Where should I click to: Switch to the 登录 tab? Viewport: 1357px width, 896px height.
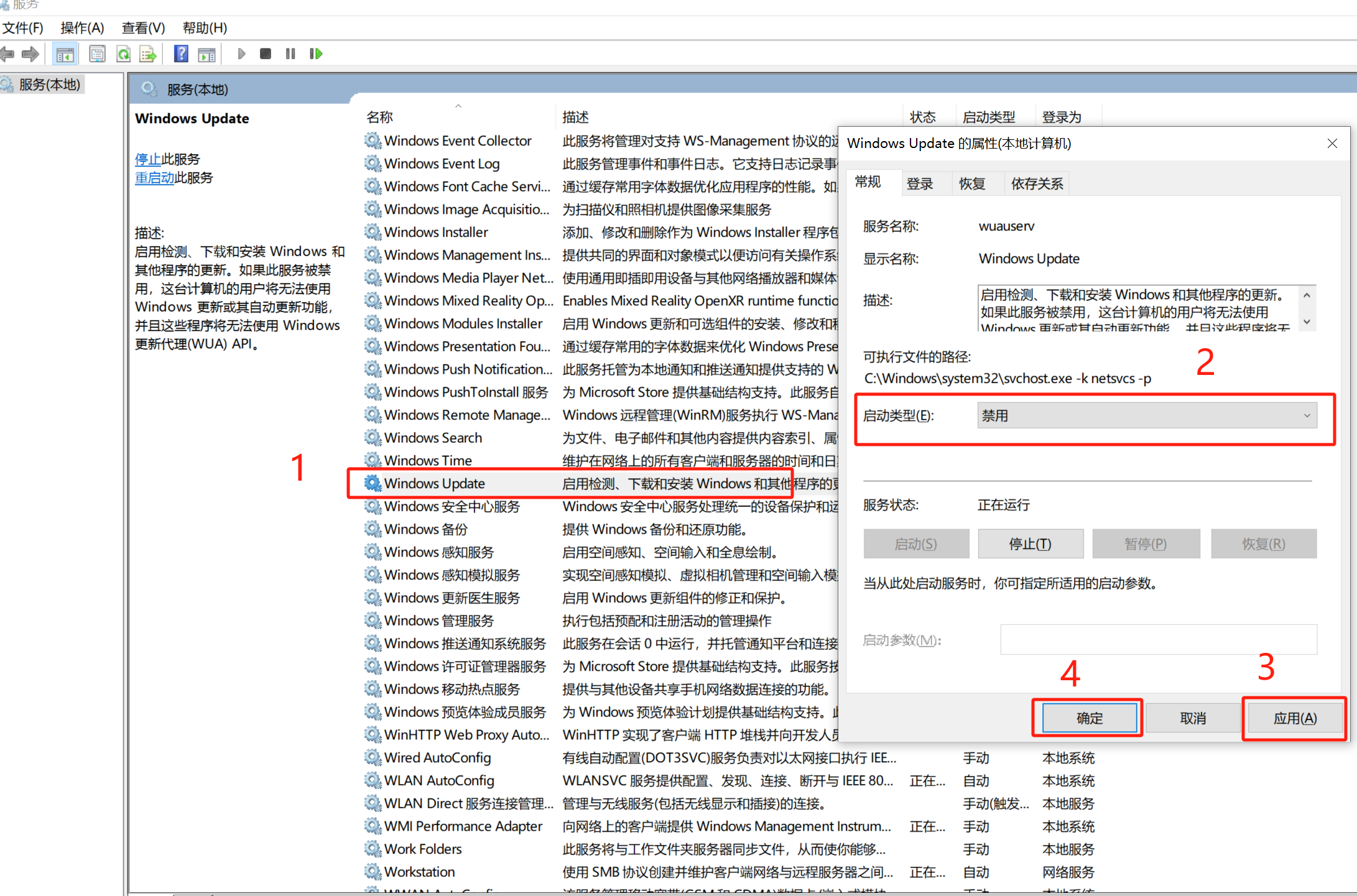919,183
